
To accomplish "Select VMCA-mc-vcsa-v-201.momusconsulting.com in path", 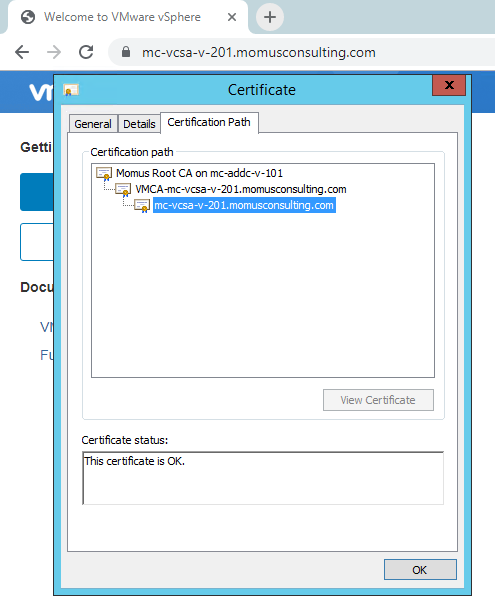I will (x=240, y=189).
